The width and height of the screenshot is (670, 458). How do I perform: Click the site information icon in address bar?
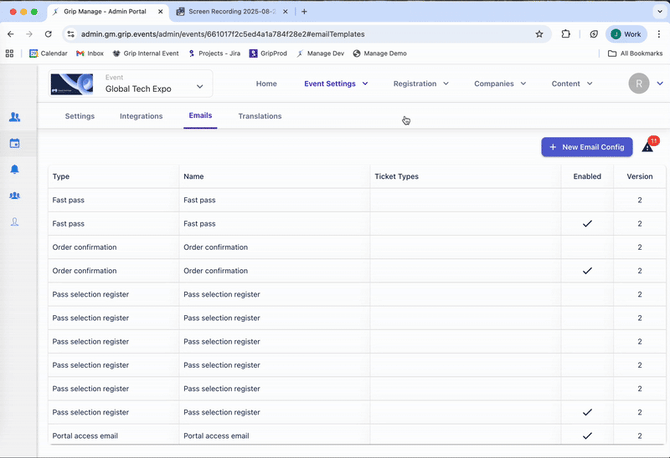[x=71, y=34]
